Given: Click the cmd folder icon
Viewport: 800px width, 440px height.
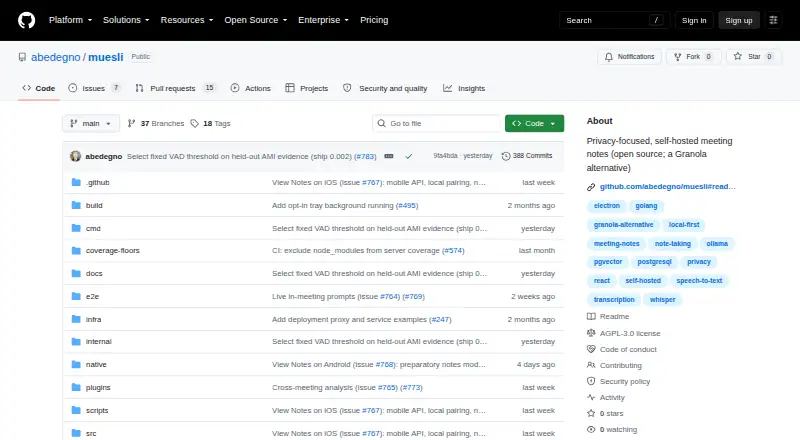Looking at the screenshot, I should [76, 228].
